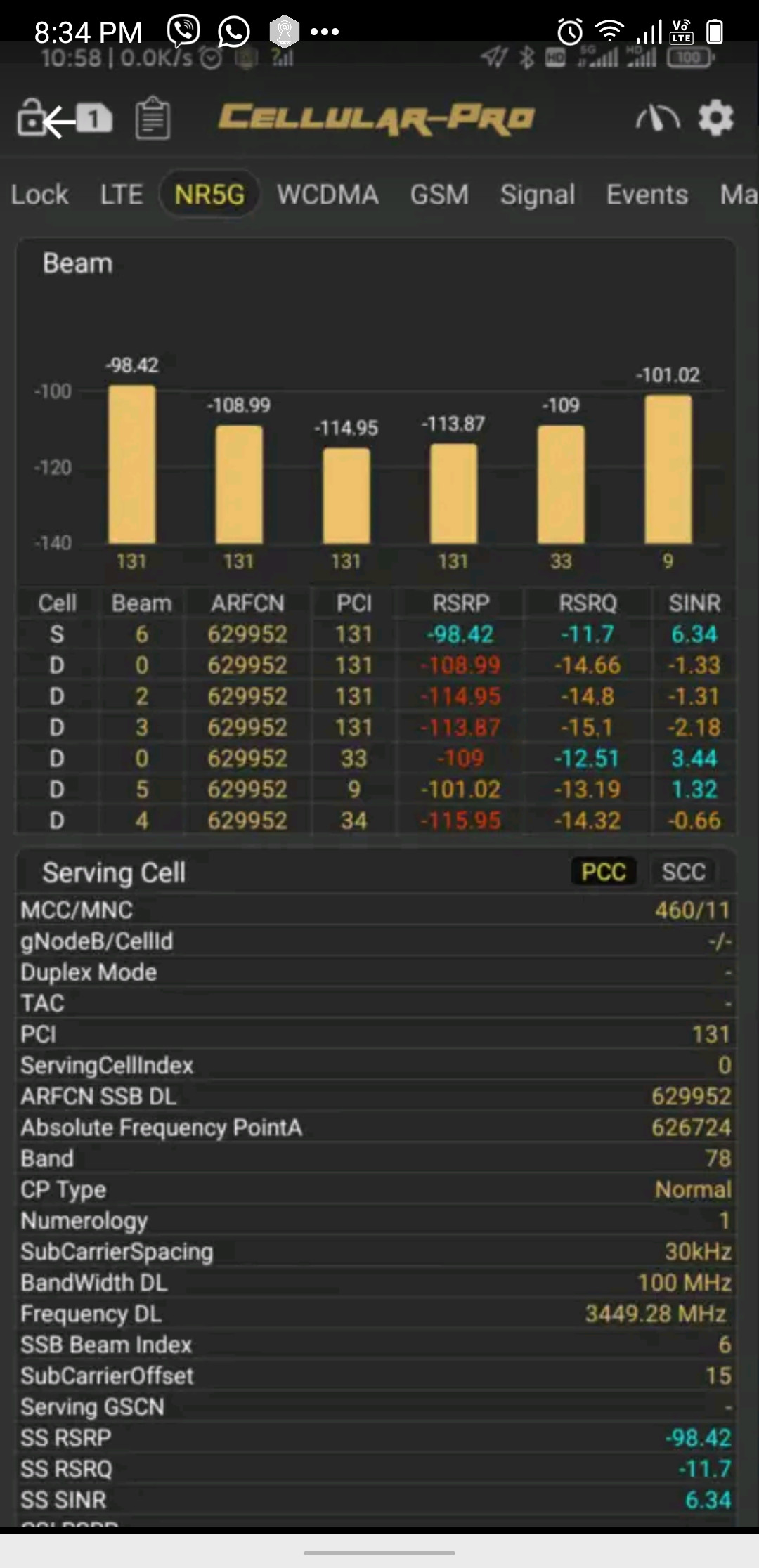Select the SINR value -0.66
This screenshot has width=759, height=1568.
pos(694,821)
